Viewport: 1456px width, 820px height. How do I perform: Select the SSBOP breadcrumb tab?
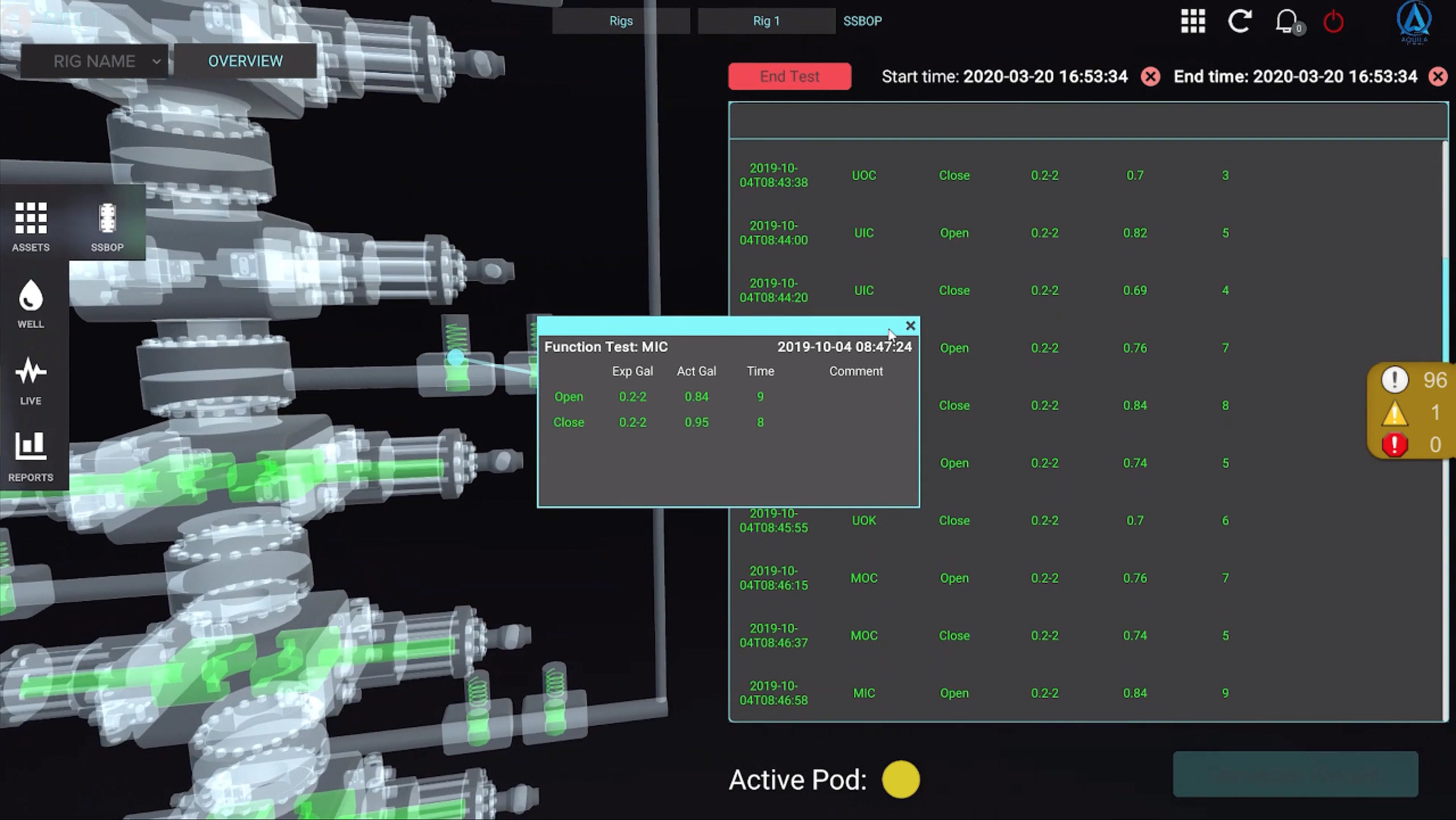point(863,20)
